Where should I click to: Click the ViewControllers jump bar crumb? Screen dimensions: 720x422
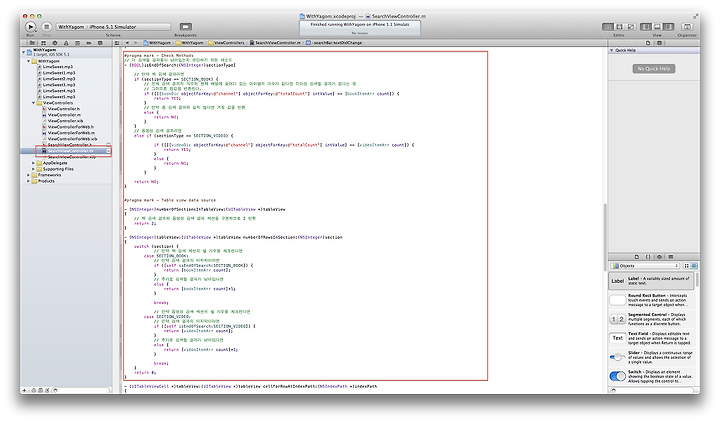pyautogui.click(x=226, y=43)
